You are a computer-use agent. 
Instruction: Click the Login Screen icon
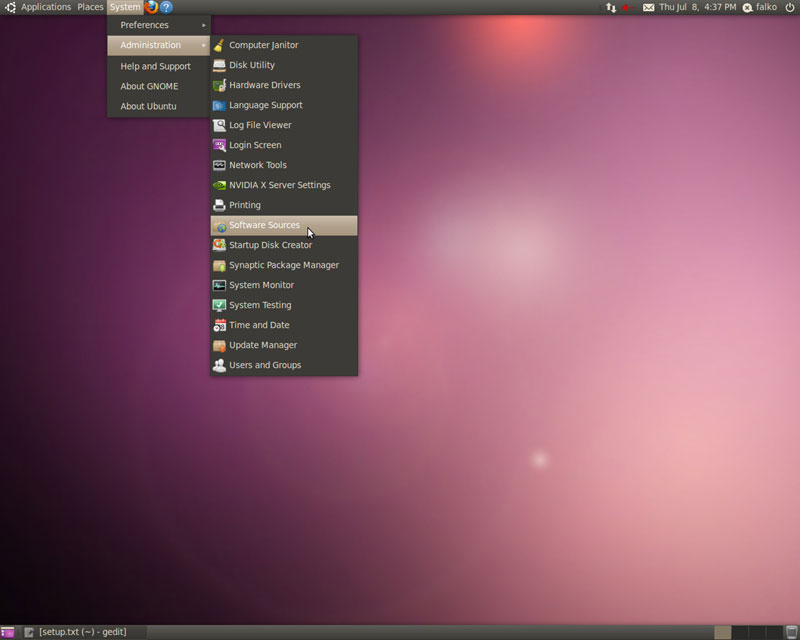point(219,145)
